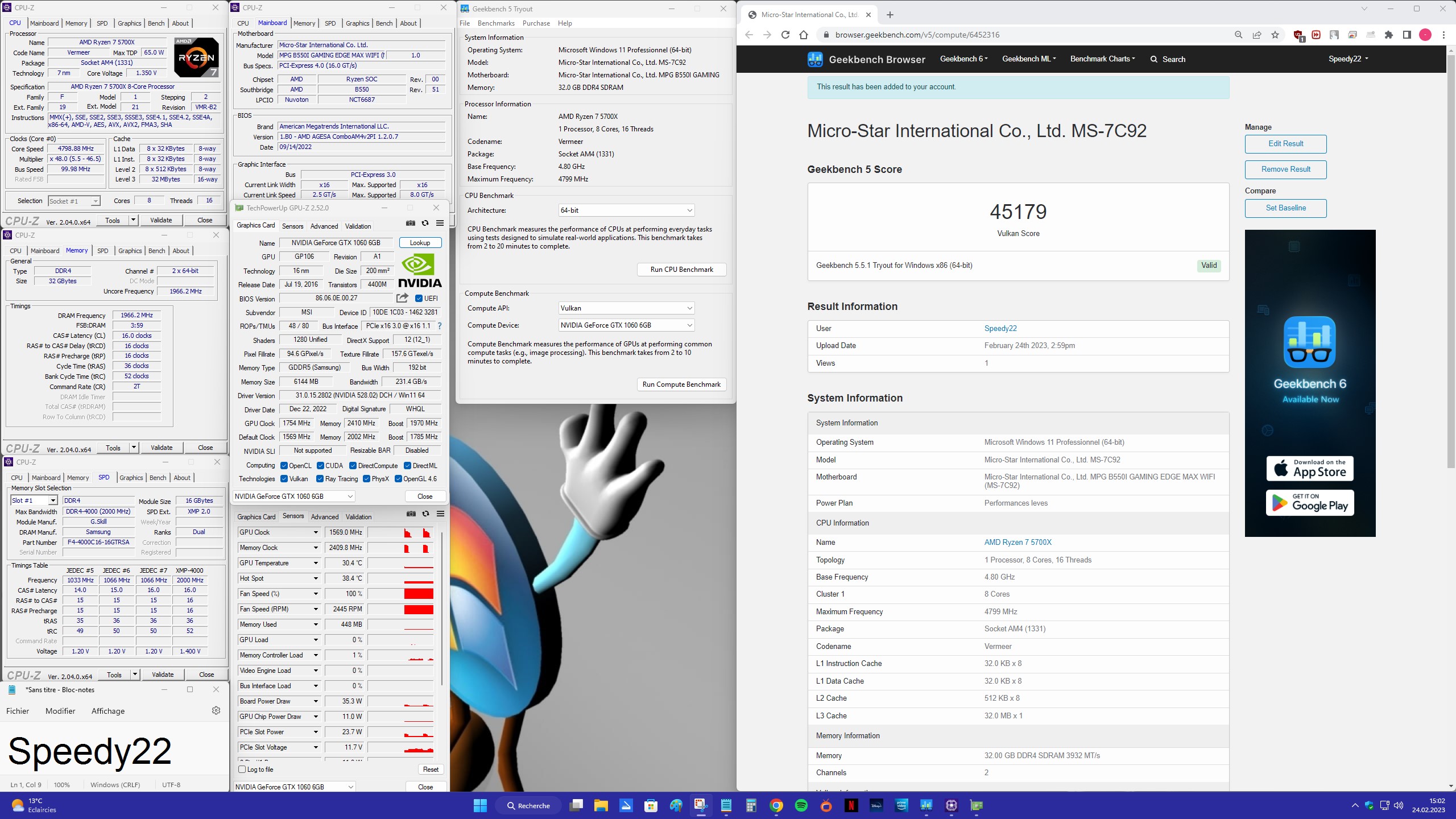Refresh GPU-Z data via the upper refresh icon
This screenshot has height=819, width=1456.
(x=425, y=223)
